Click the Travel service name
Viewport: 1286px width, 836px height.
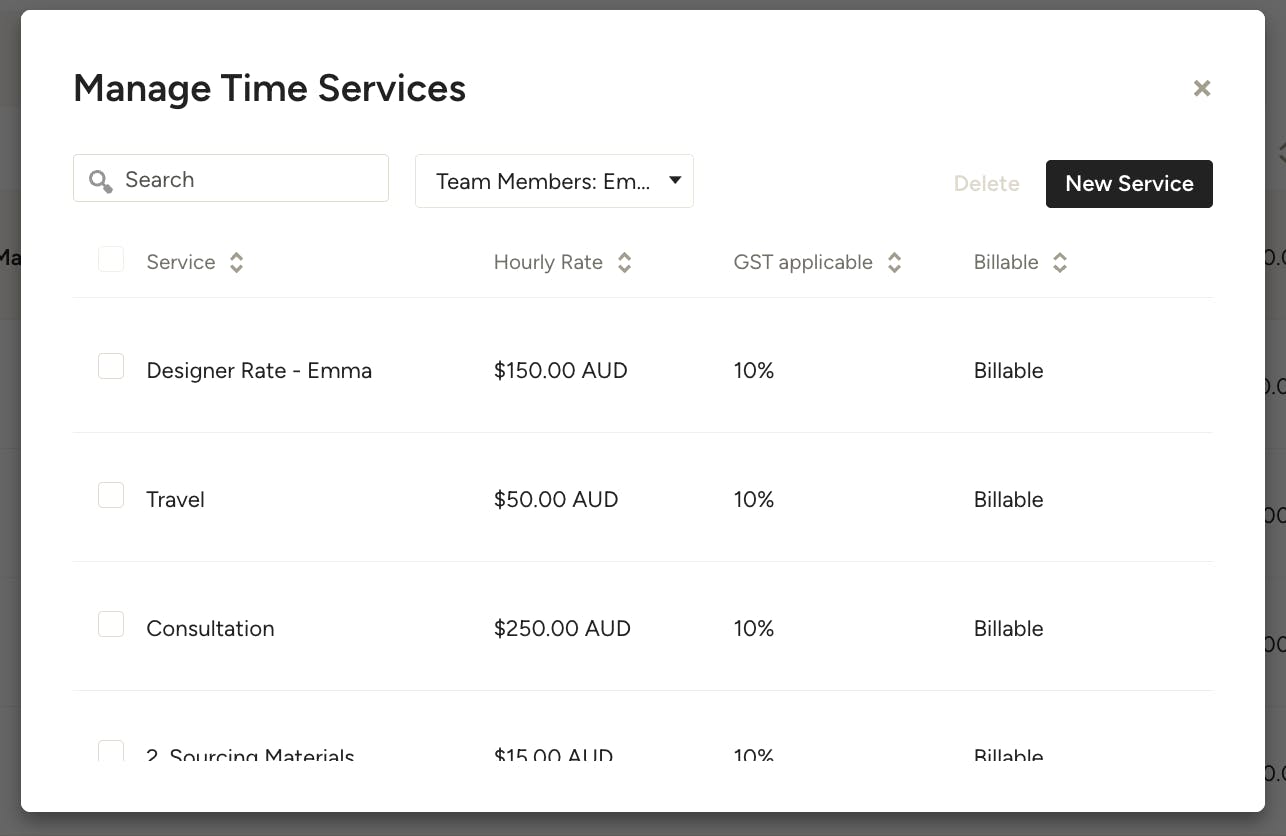175,500
